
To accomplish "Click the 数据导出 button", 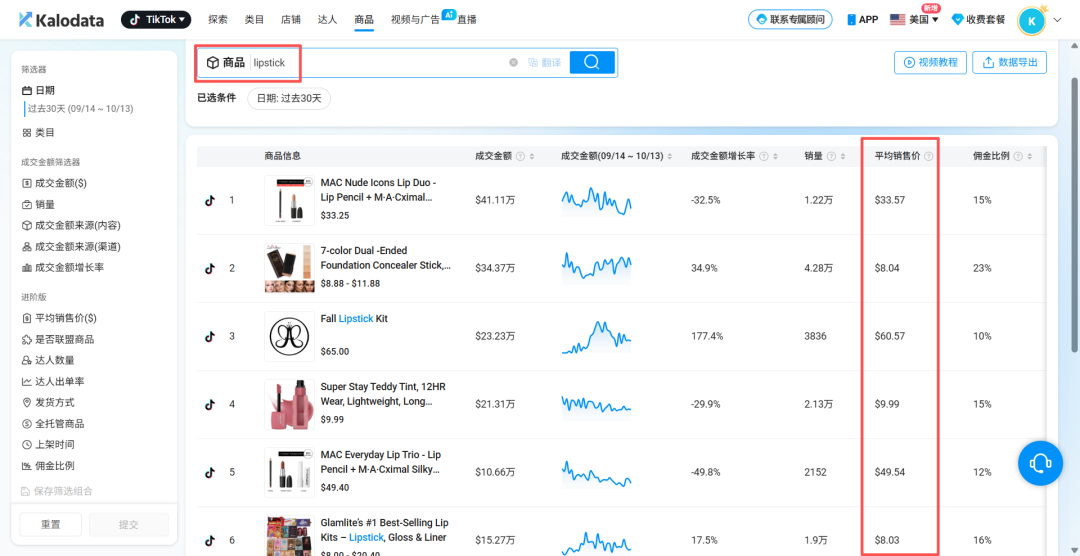I will pyautogui.click(x=1010, y=62).
